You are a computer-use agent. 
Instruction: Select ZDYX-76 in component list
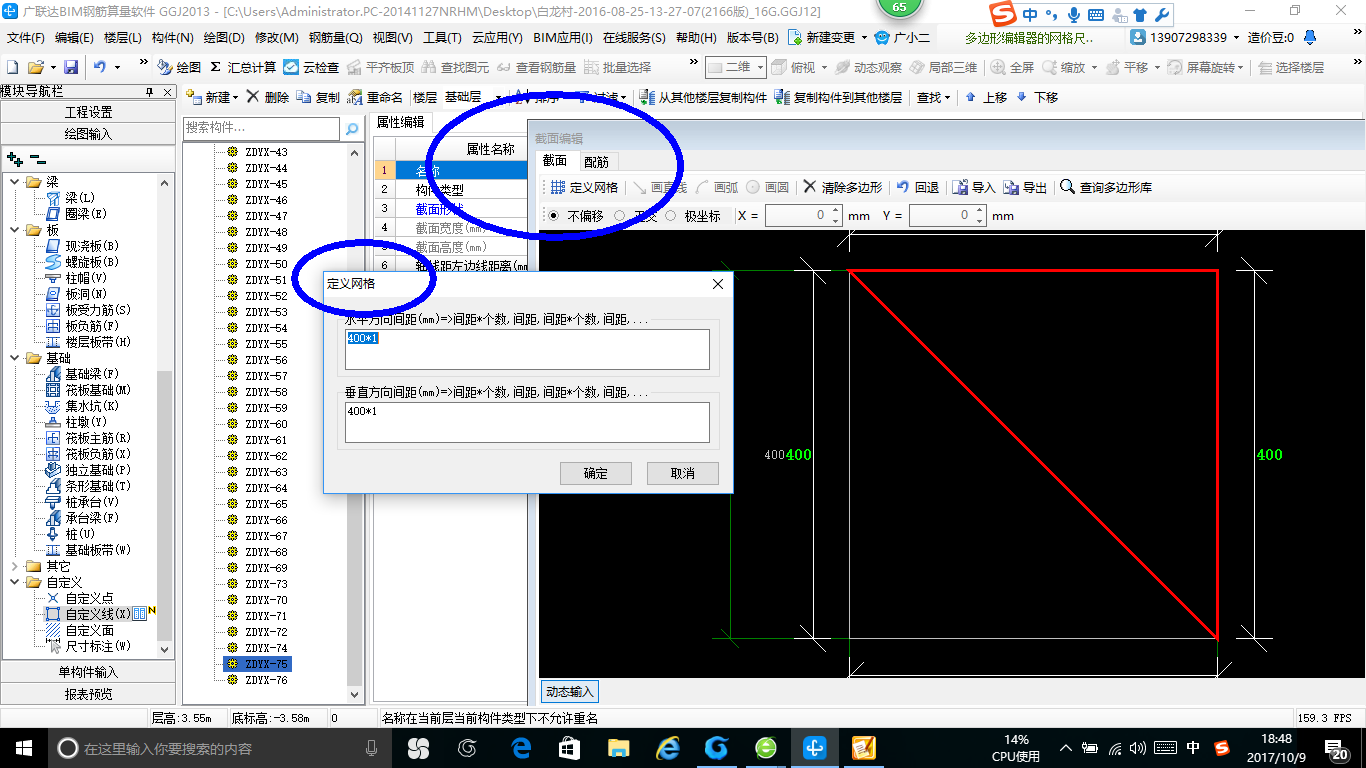pos(266,680)
